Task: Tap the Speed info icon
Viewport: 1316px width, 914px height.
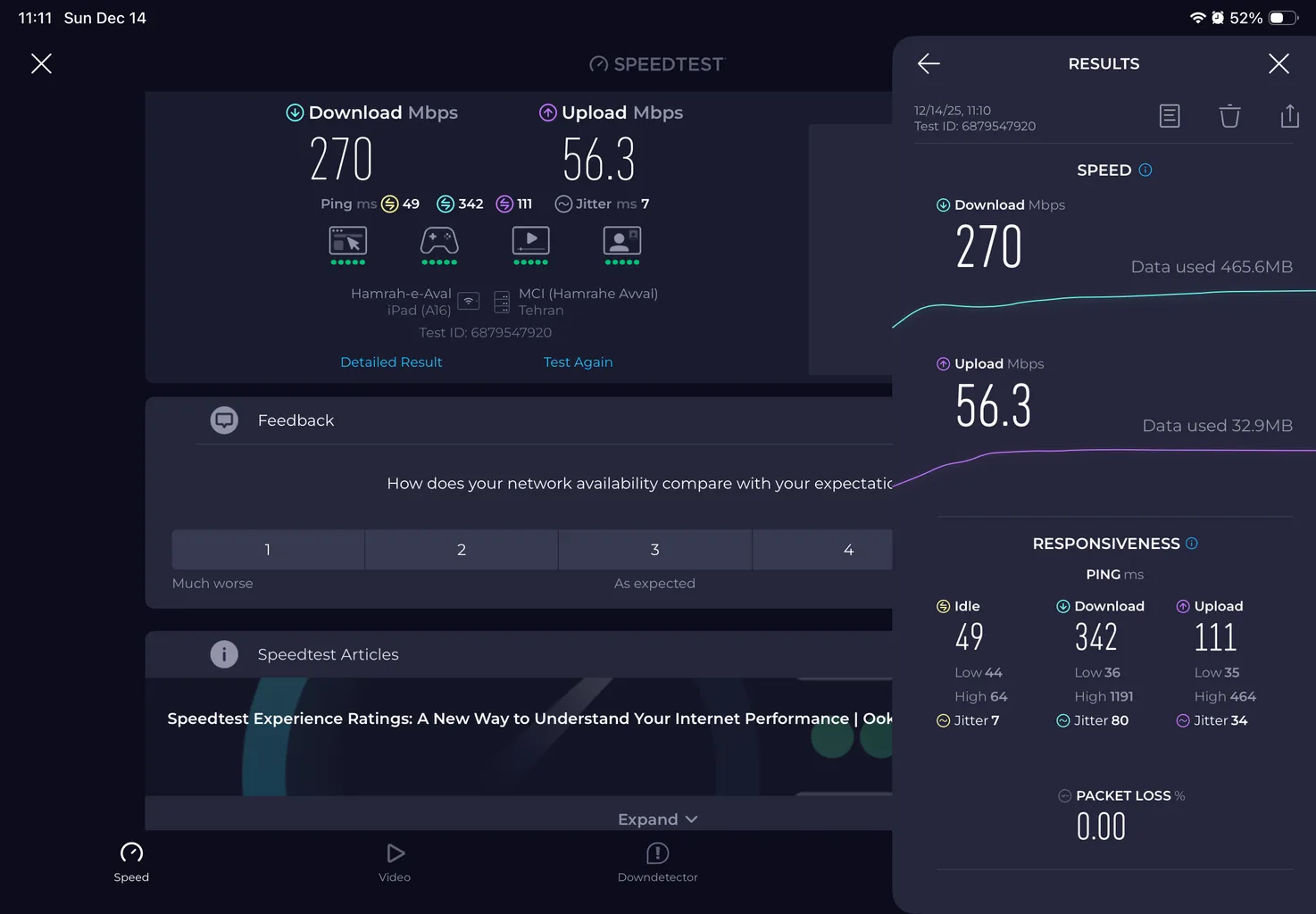Action: 1145,170
